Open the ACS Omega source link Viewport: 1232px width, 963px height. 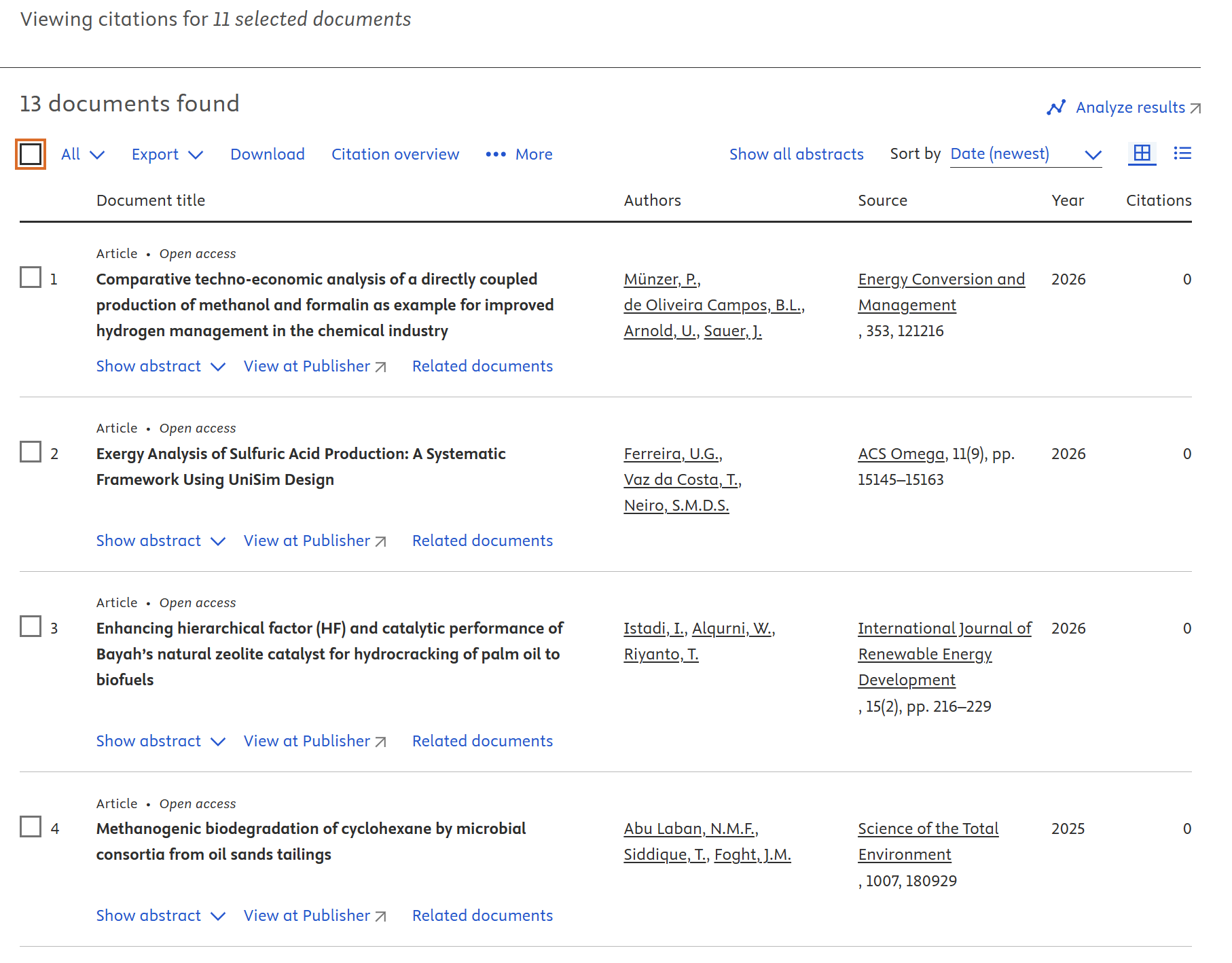[x=901, y=454]
